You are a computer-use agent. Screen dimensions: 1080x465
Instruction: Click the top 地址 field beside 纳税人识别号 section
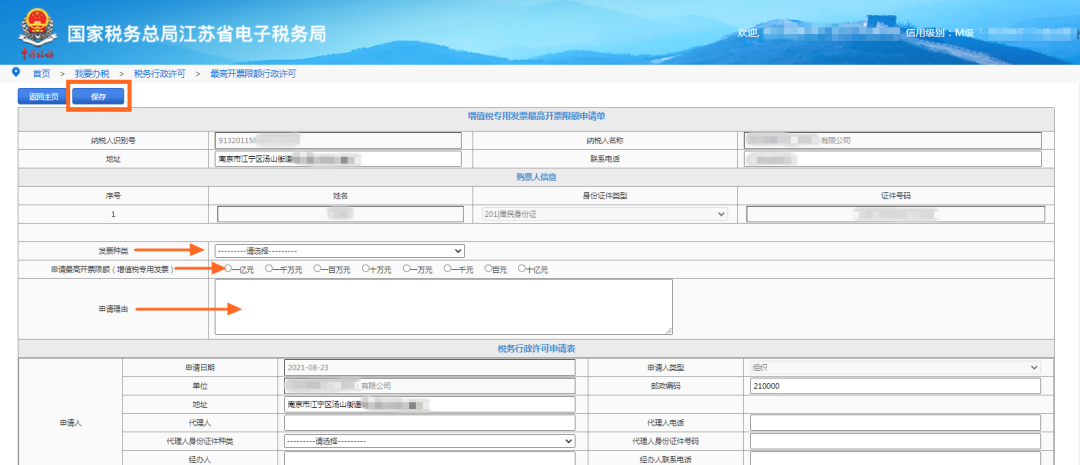338,159
